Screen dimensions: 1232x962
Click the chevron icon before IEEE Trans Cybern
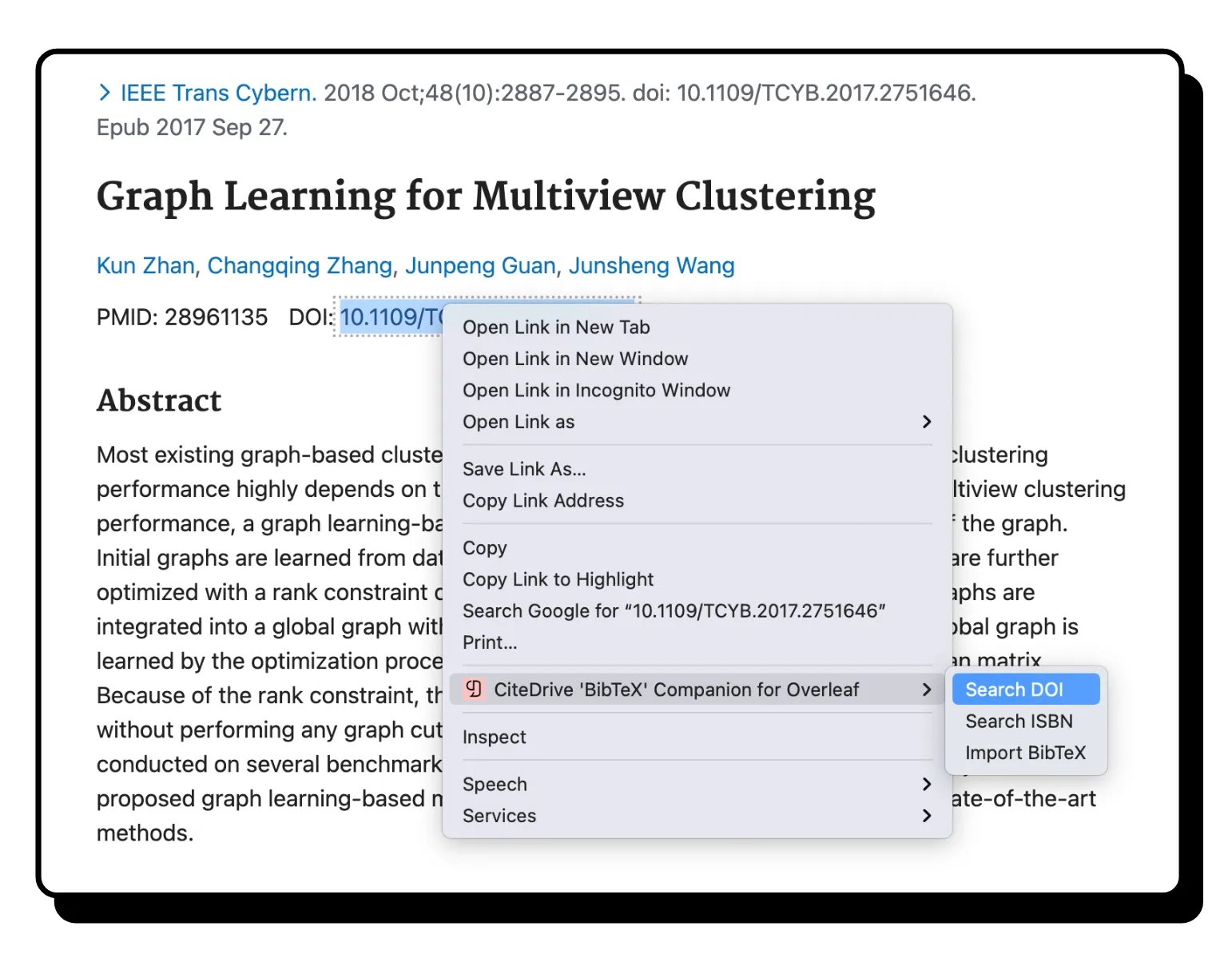tap(104, 93)
